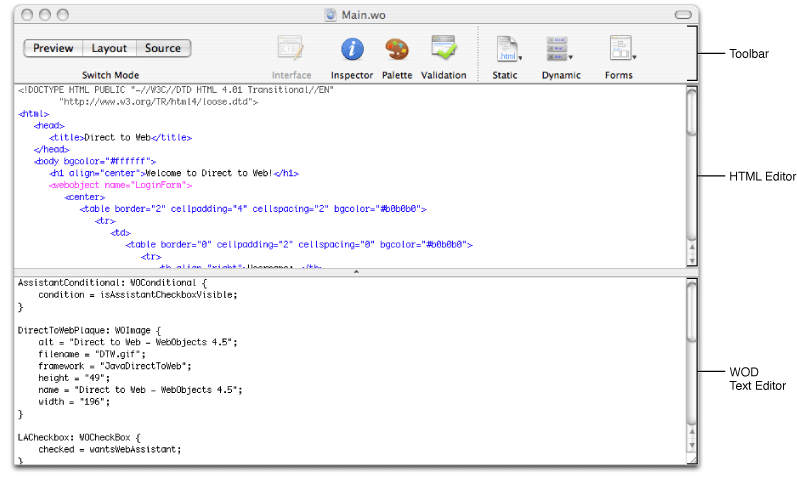
Task: Open the Inspector panel
Action: pyautogui.click(x=352, y=49)
